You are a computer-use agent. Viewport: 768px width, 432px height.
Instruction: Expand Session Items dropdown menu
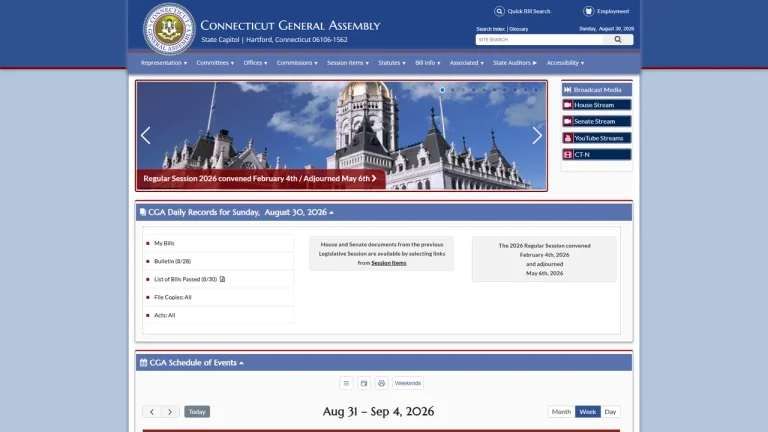coord(348,63)
